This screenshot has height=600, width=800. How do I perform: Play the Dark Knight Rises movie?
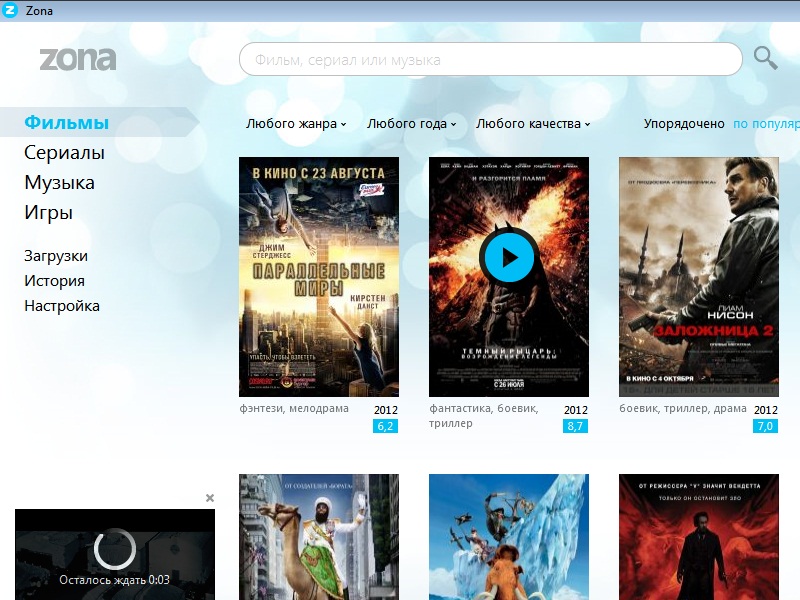509,258
